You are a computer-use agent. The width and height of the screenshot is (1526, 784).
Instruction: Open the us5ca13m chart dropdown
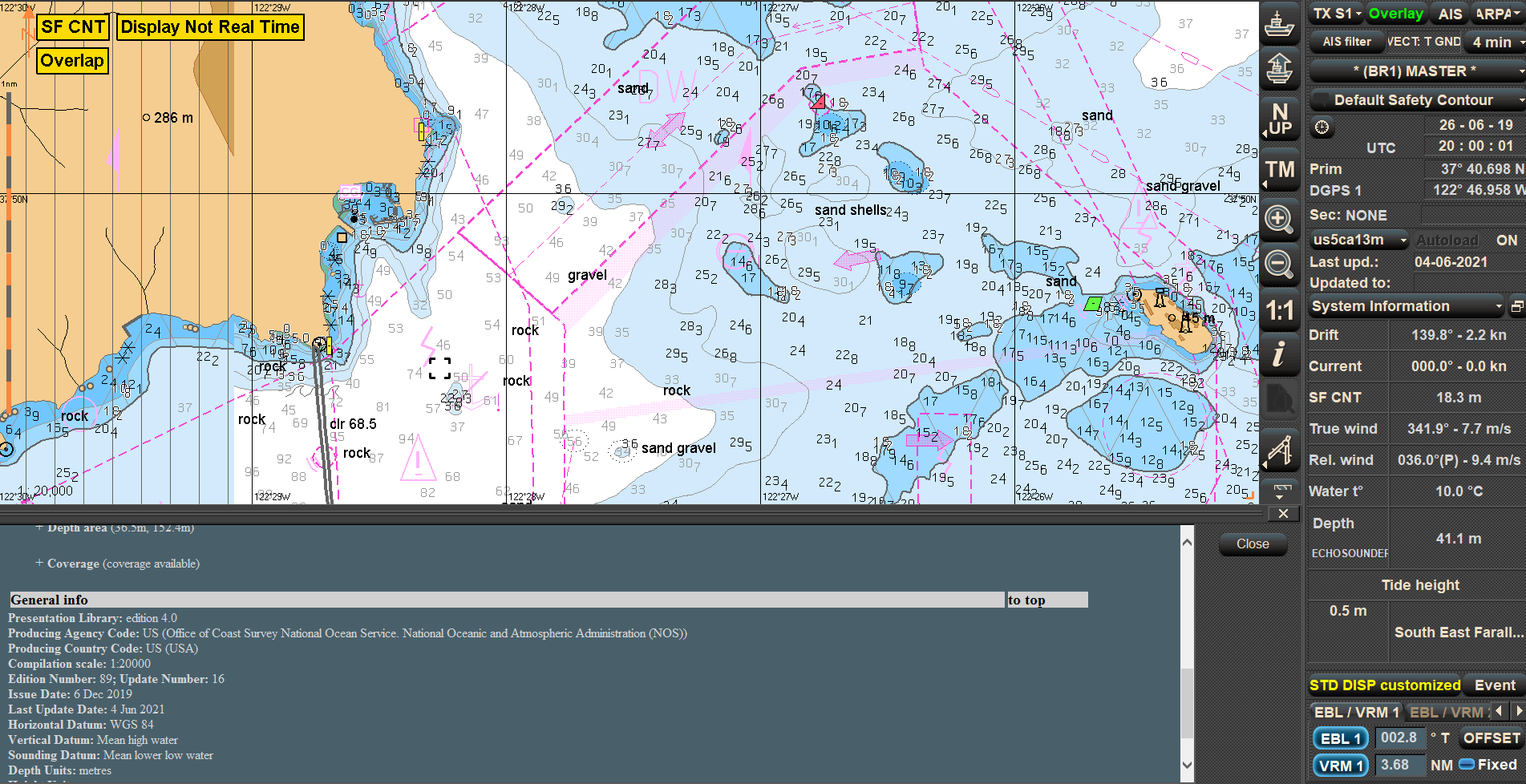(1359, 240)
